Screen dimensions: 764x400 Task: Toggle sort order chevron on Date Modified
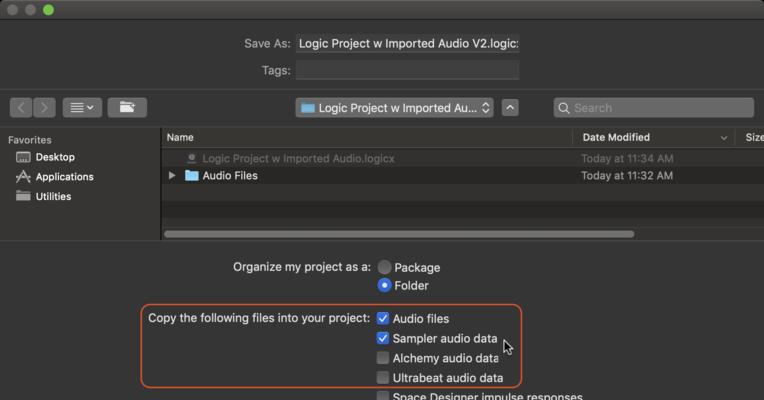[x=724, y=138]
